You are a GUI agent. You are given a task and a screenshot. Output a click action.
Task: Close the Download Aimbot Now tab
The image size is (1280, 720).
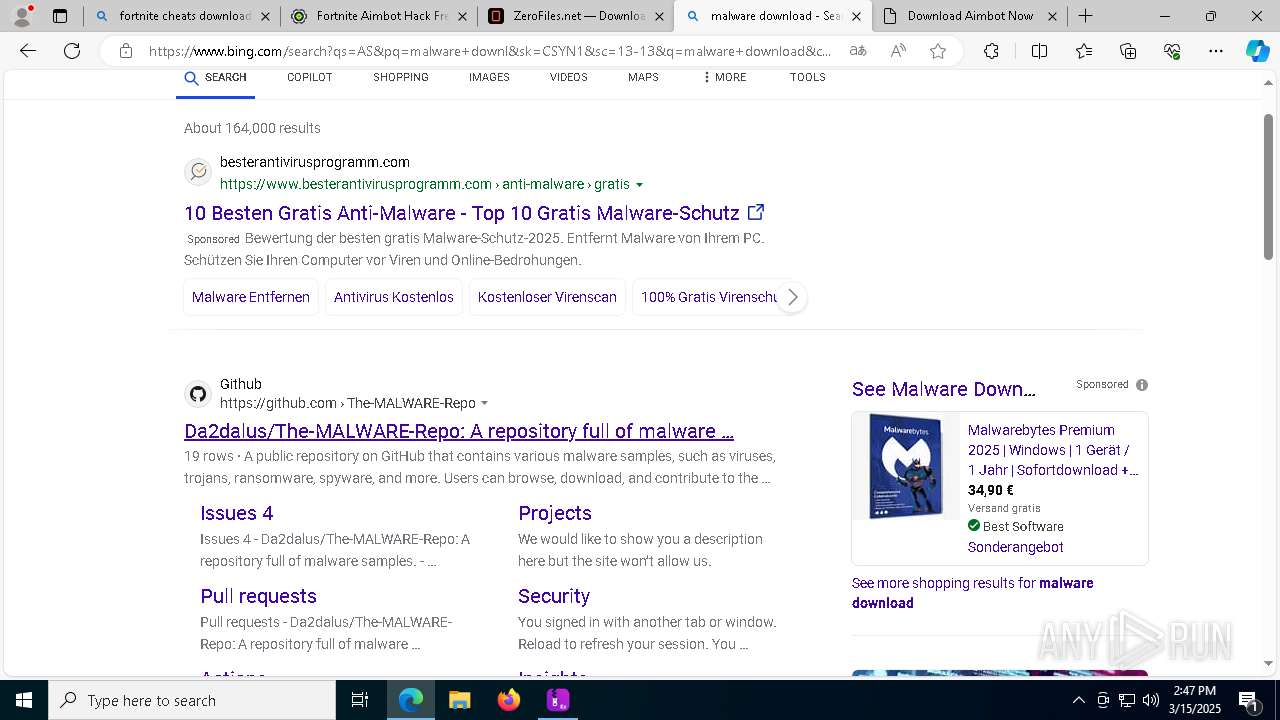1052,16
